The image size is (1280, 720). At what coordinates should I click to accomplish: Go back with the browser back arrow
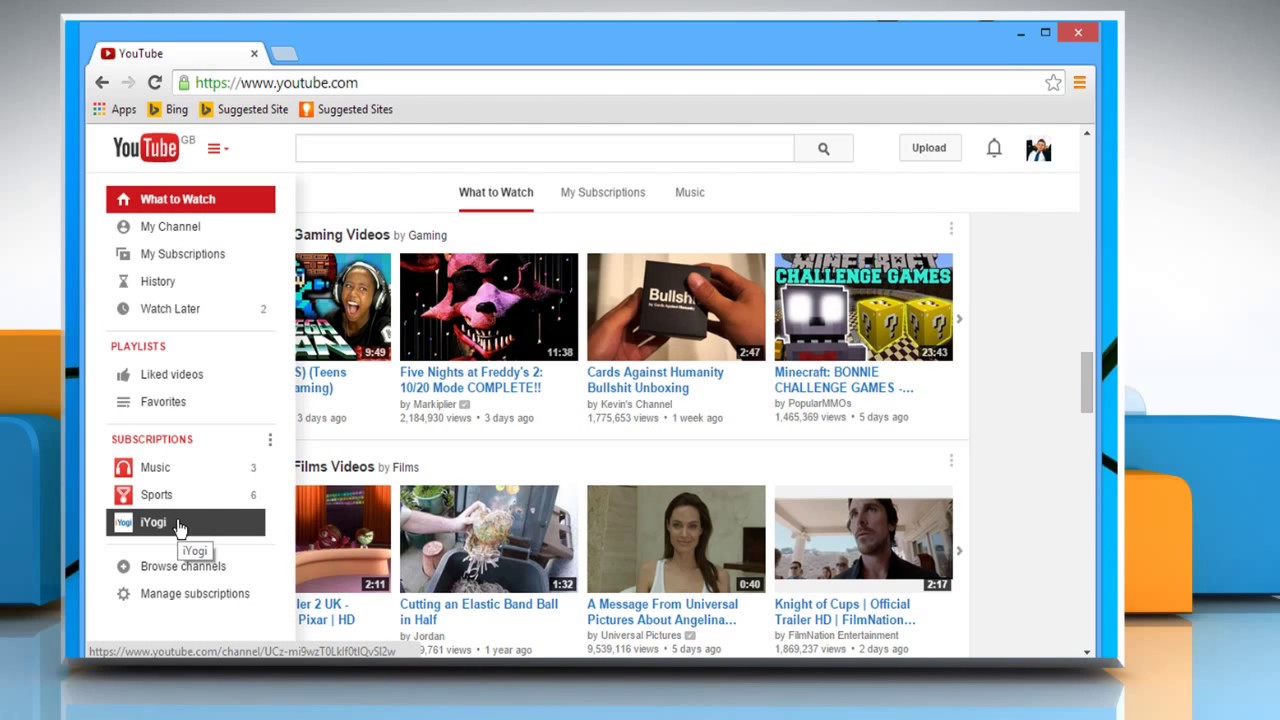pyautogui.click(x=102, y=83)
